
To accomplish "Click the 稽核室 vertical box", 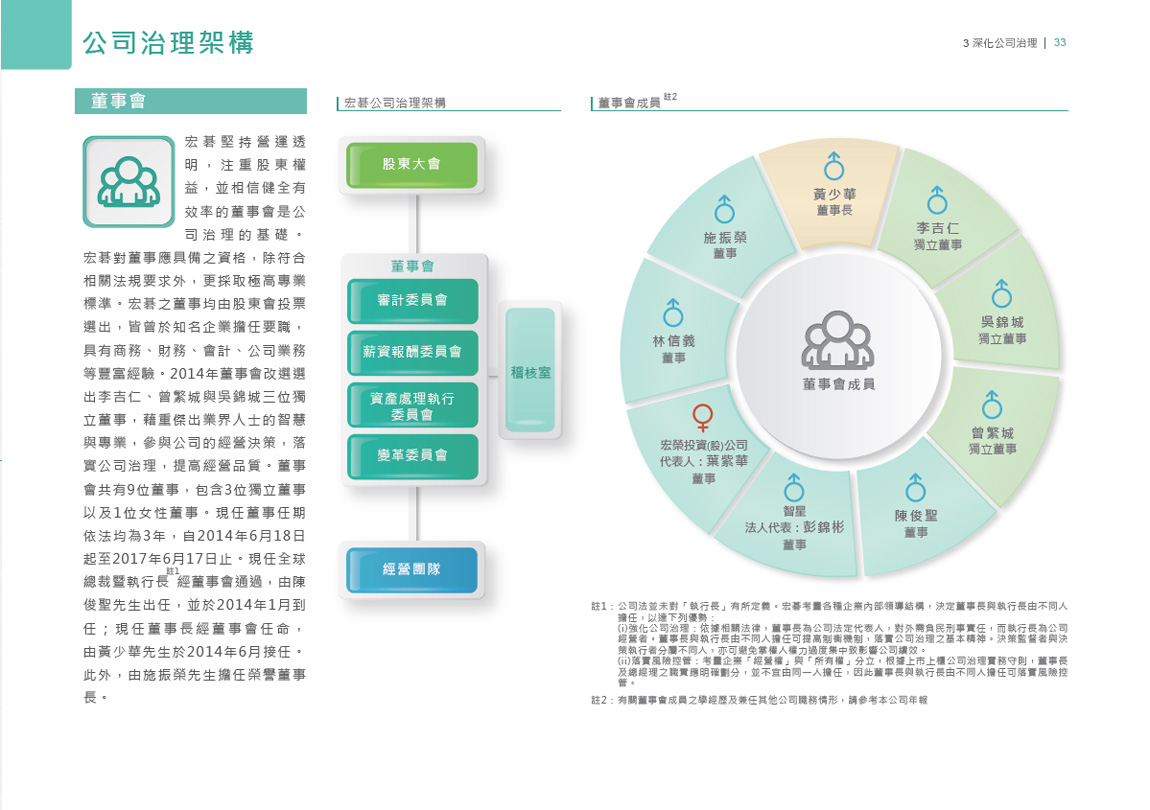I will 530,370.
